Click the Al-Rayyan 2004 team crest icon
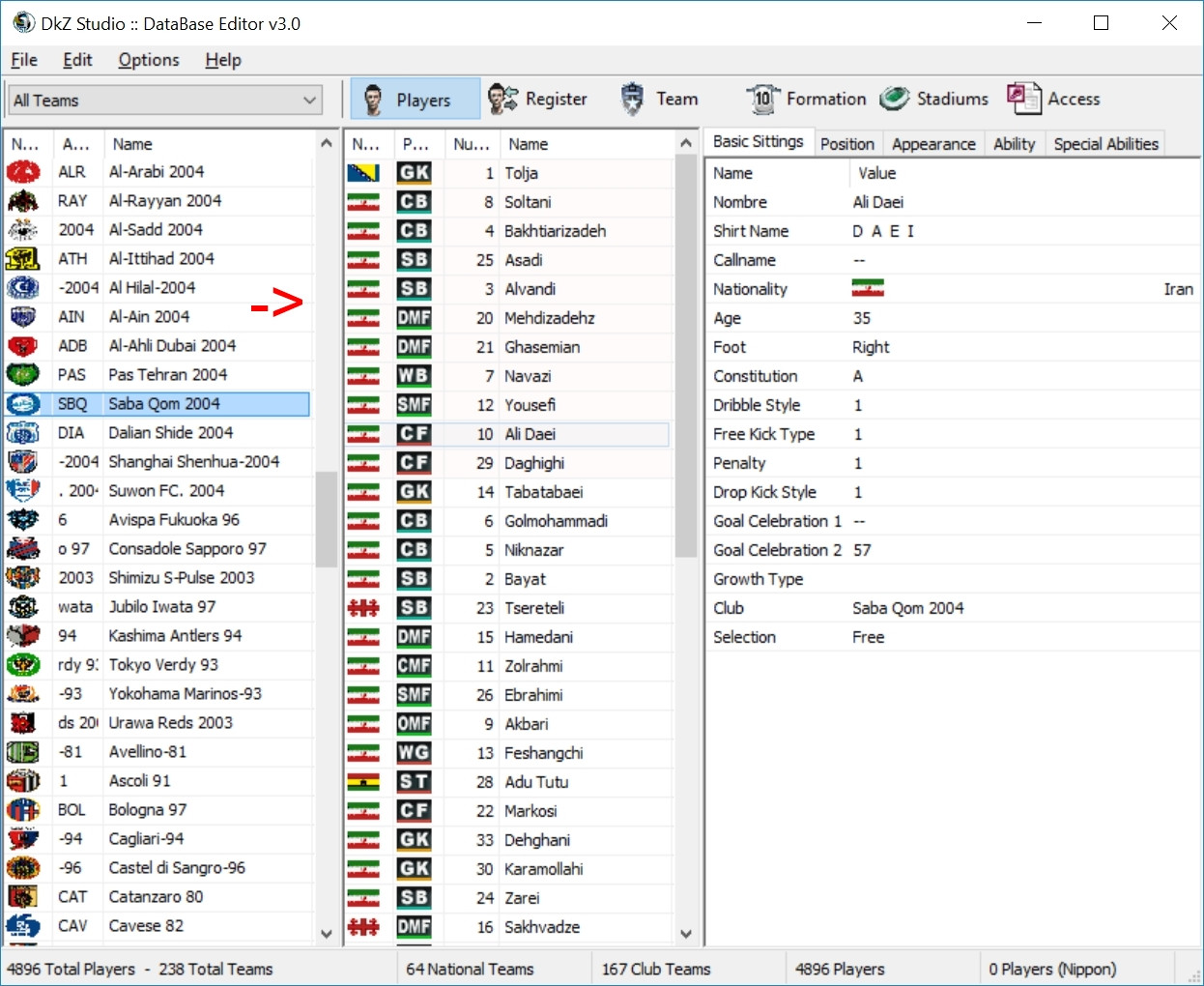The width and height of the screenshot is (1204, 986). coord(23,201)
